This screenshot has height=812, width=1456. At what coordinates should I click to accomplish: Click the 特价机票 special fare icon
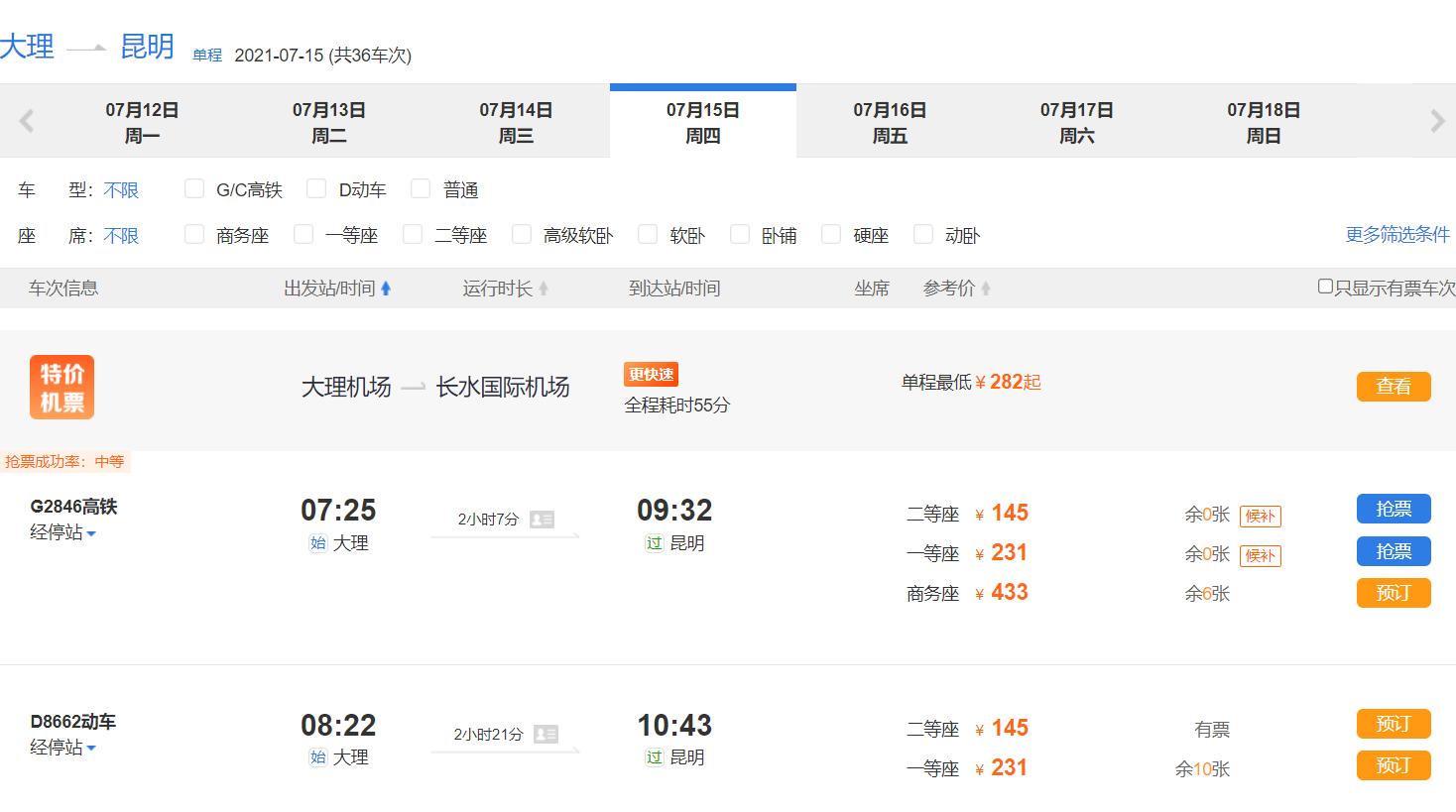[x=61, y=387]
